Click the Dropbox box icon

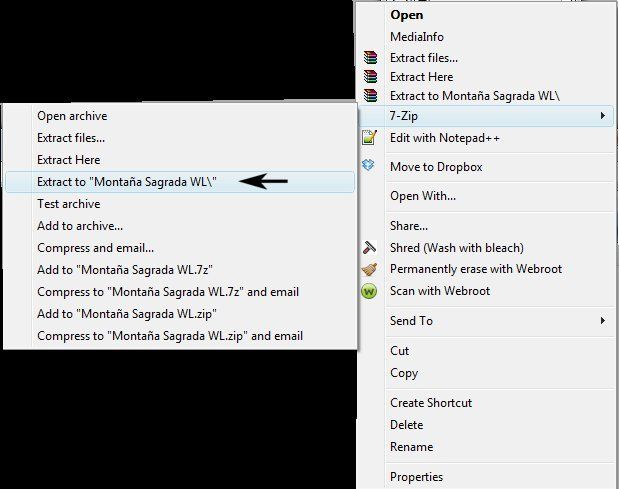click(x=368, y=165)
